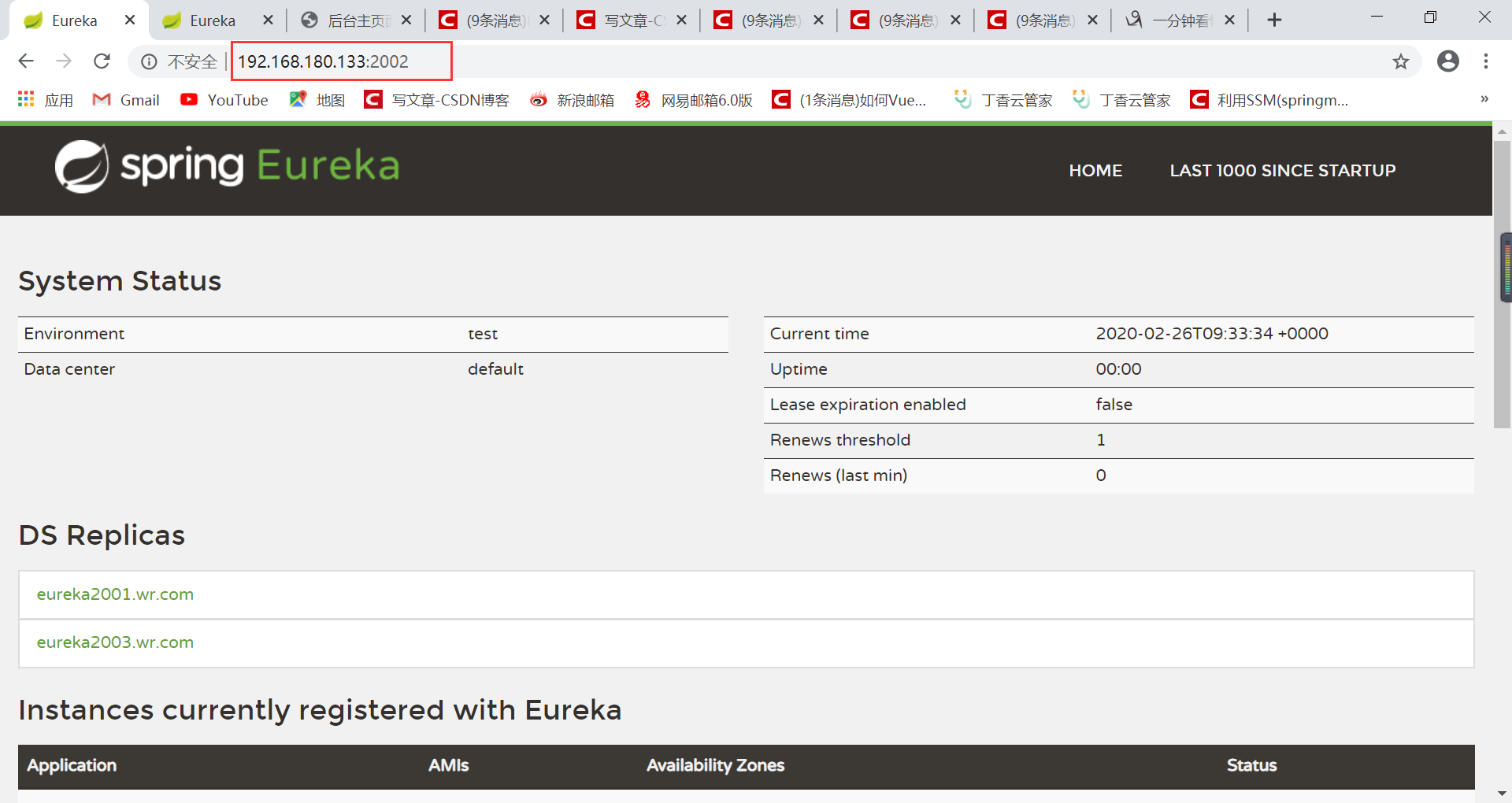Click the scrollbar down arrow
This screenshot has height=803, width=1512.
click(x=1503, y=794)
